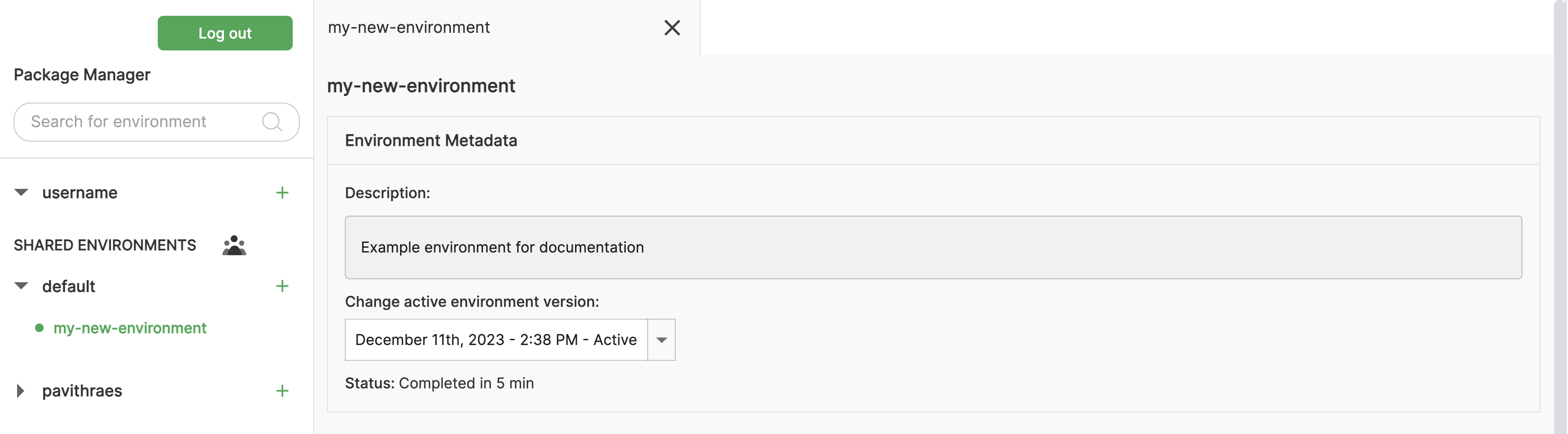Select the December 11th, 2023 version box
The width and height of the screenshot is (1568, 434).
496,340
